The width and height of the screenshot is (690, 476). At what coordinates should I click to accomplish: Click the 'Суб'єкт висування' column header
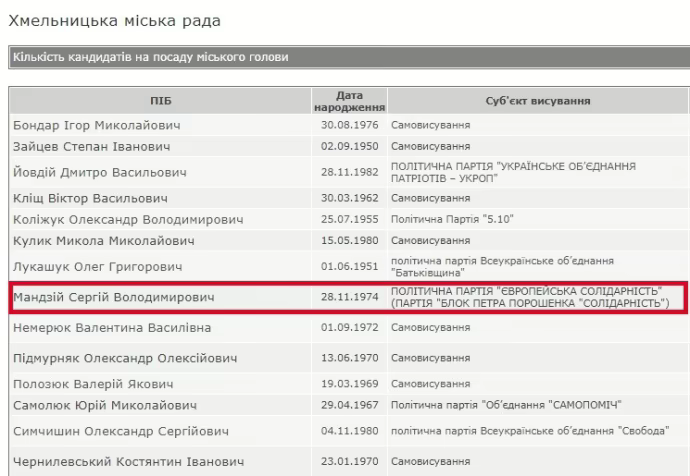pos(537,101)
